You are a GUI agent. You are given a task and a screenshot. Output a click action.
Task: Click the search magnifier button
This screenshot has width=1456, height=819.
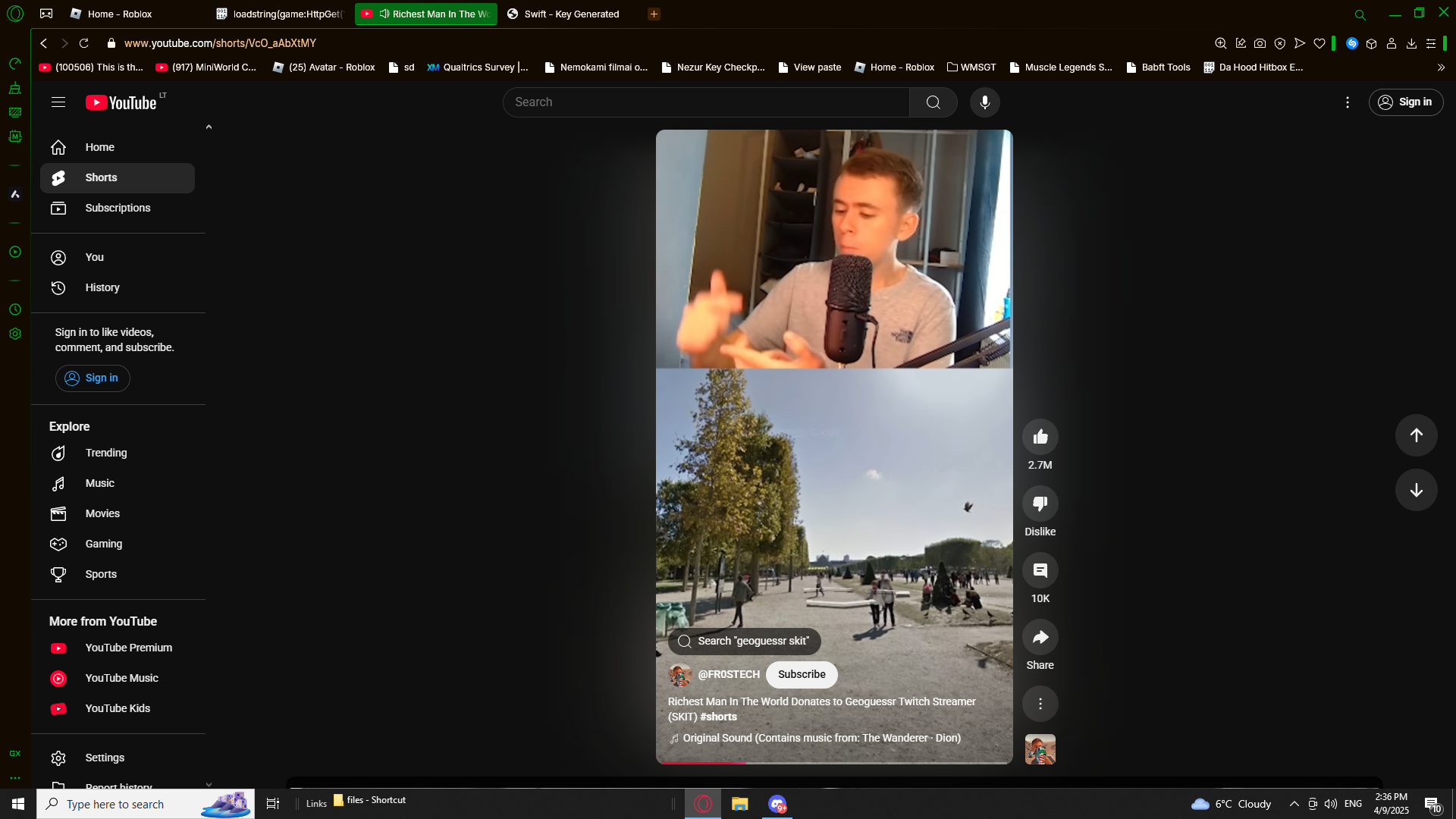(x=933, y=102)
